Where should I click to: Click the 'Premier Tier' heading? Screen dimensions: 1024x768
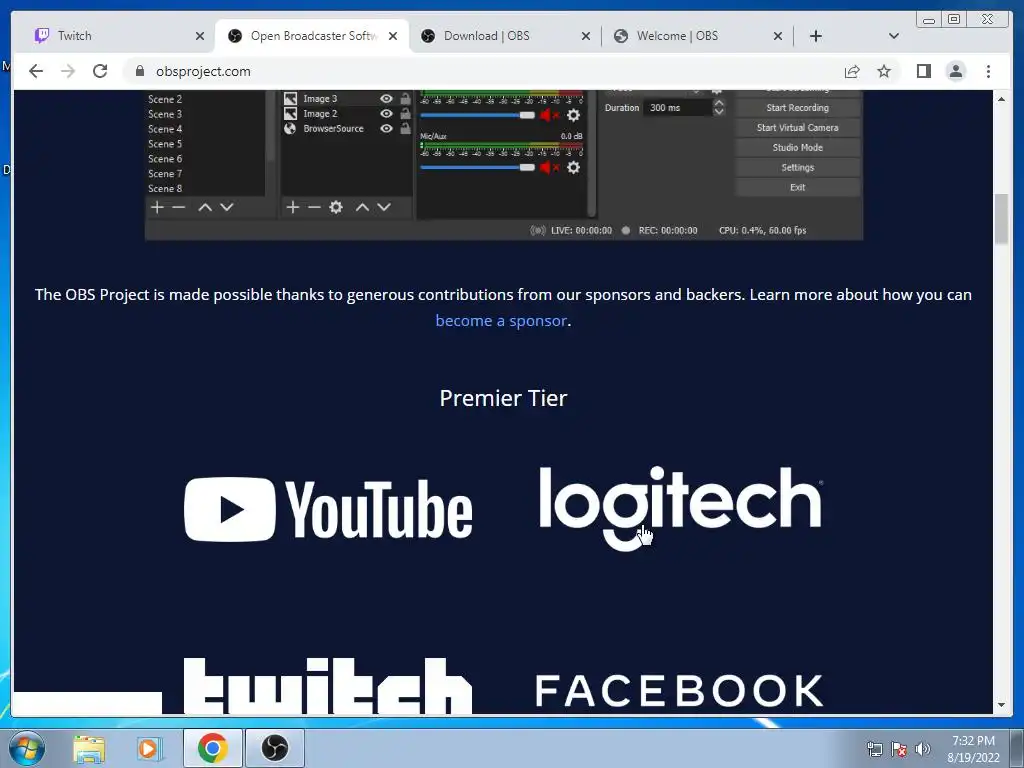pos(504,398)
